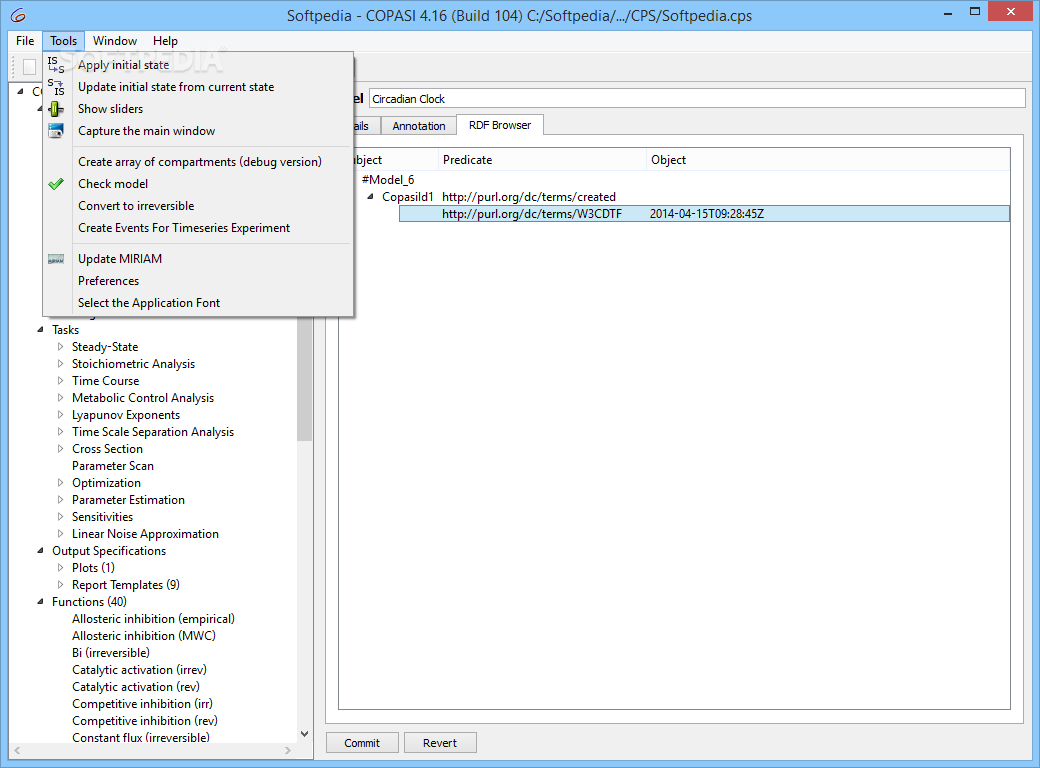The height and width of the screenshot is (768, 1040).
Task: Click the tree horizontal scroll-right arrow
Action: tap(288, 750)
